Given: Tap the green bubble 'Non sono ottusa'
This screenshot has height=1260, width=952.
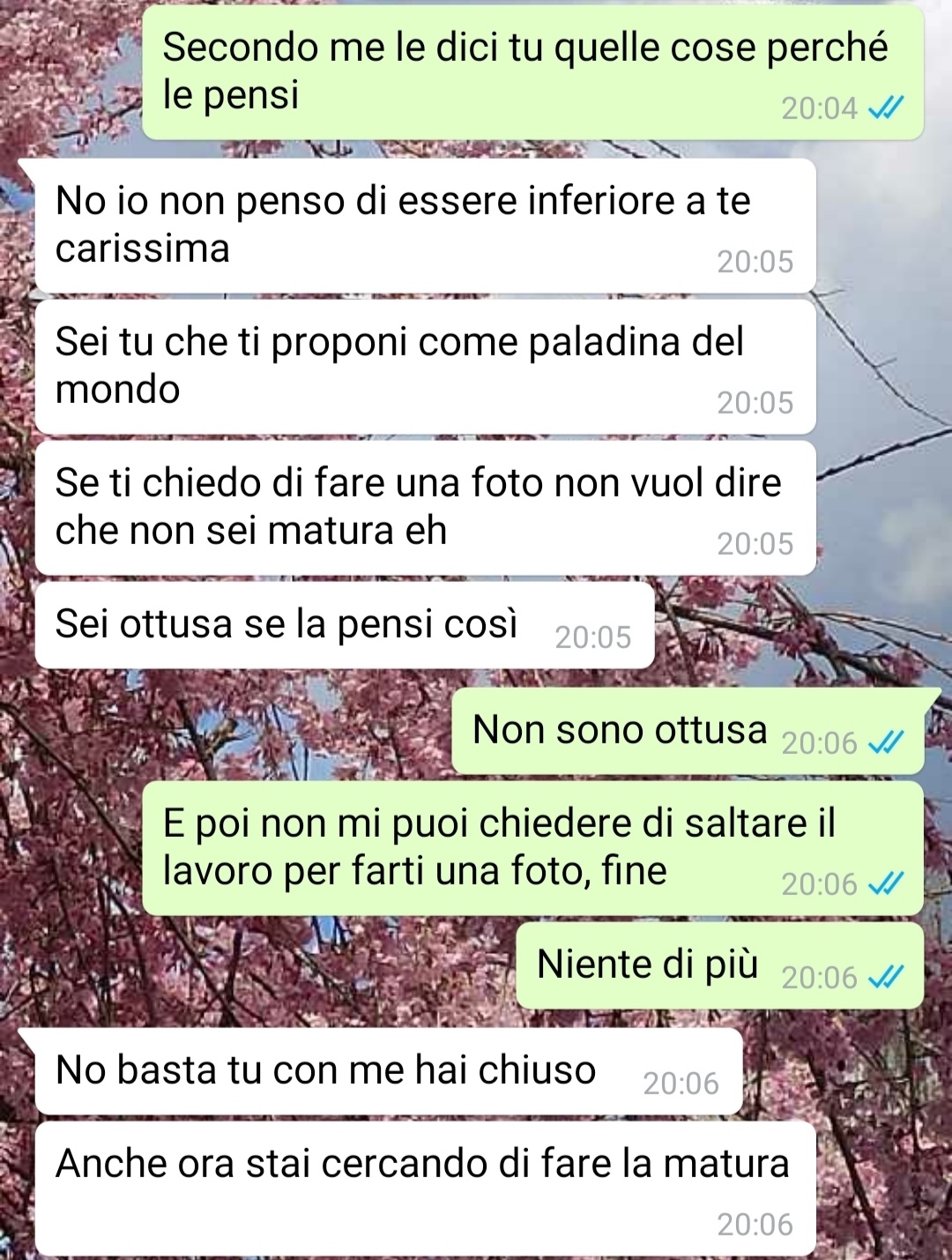Looking at the screenshot, I should (688, 731).
